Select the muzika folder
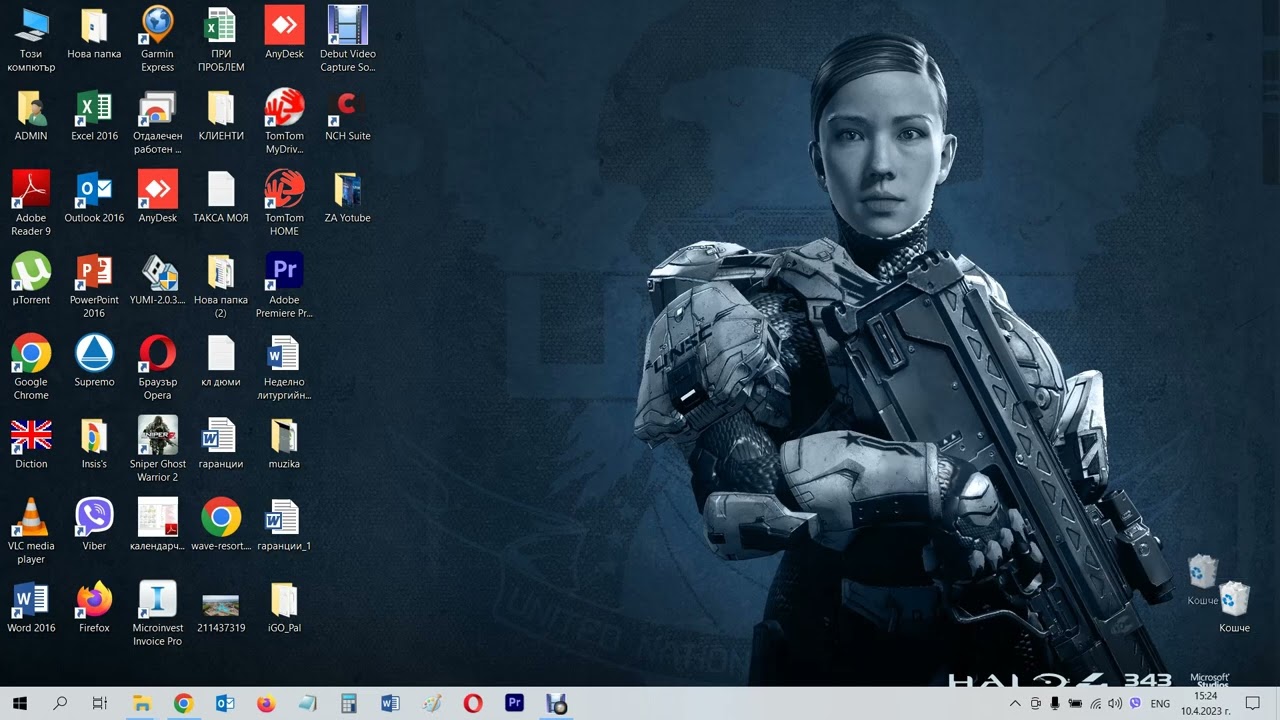The image size is (1280, 720). pos(284,444)
